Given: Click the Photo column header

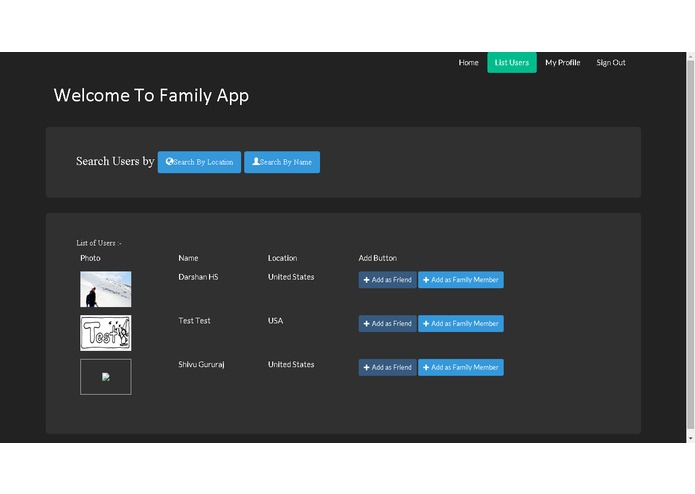Looking at the screenshot, I should click(90, 258).
